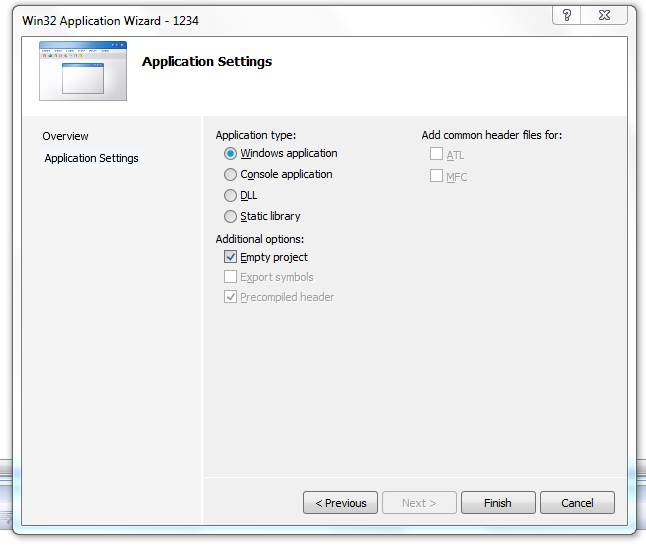Viewport: 646px width, 548px height.
Task: Click the wizard window preview image
Action: tap(83, 71)
